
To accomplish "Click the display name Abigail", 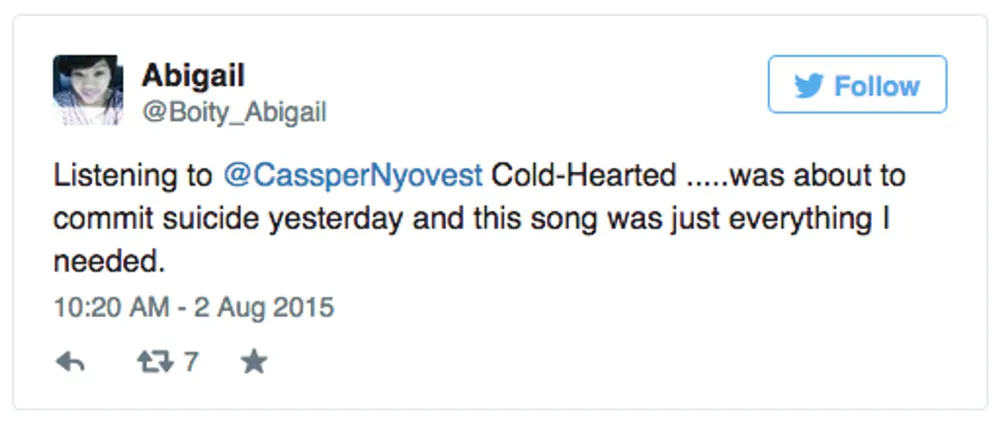I will pyautogui.click(x=193, y=74).
